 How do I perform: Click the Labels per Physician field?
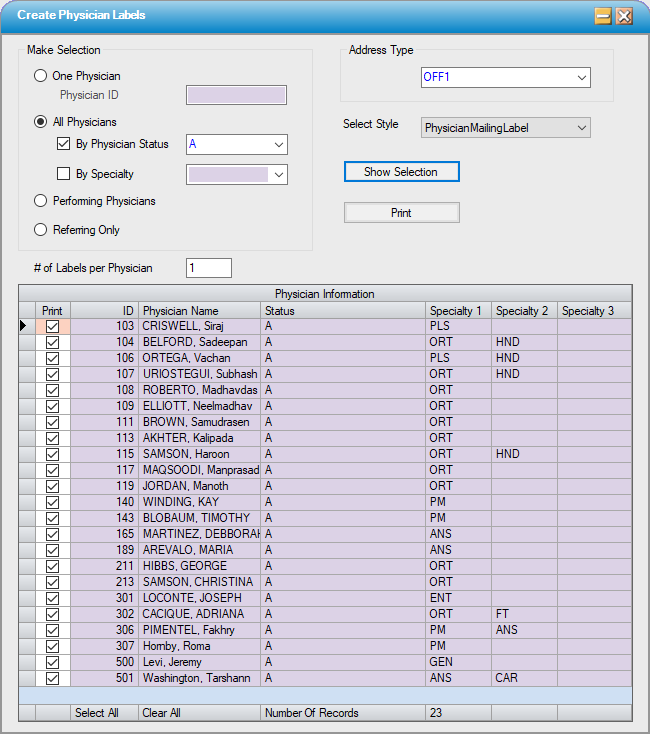(x=209, y=268)
